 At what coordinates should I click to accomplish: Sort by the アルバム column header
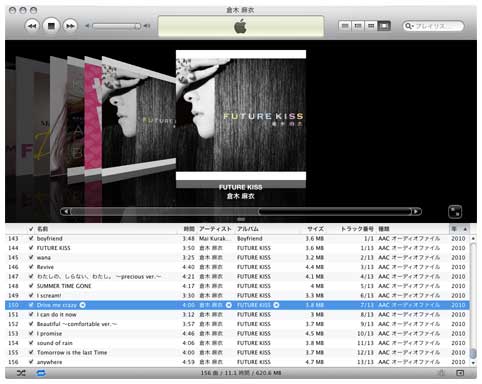[267, 229]
